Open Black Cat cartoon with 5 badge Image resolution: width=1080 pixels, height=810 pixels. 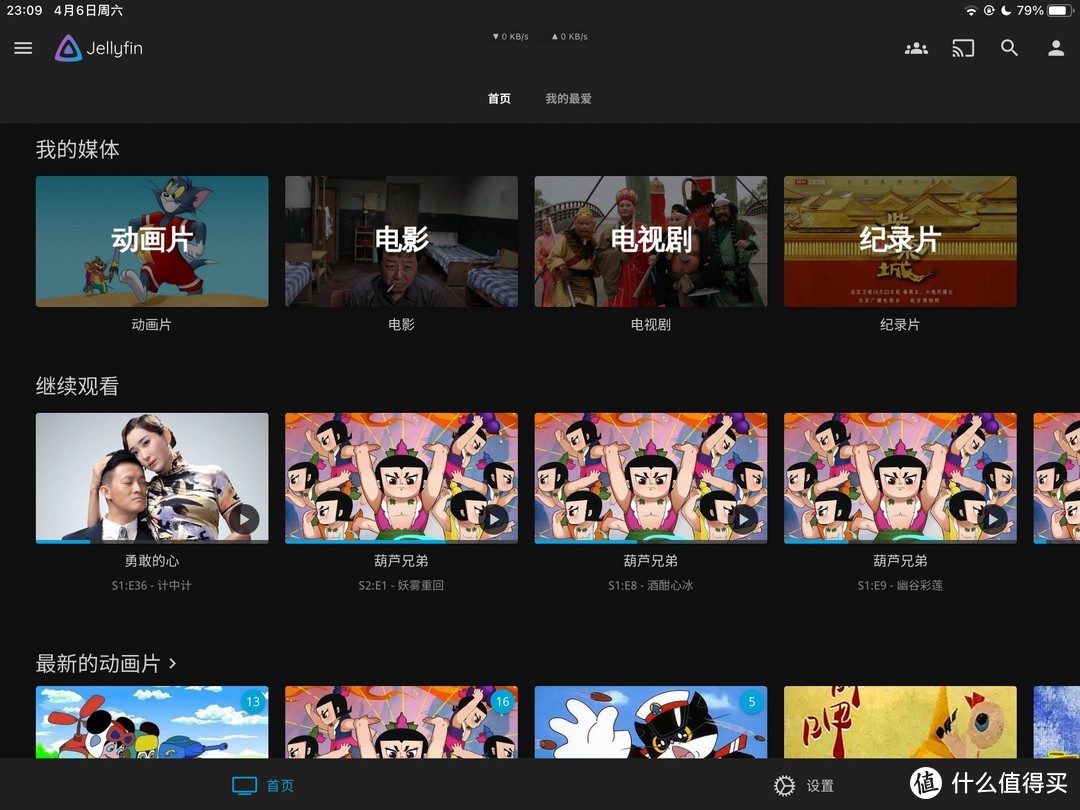point(651,722)
